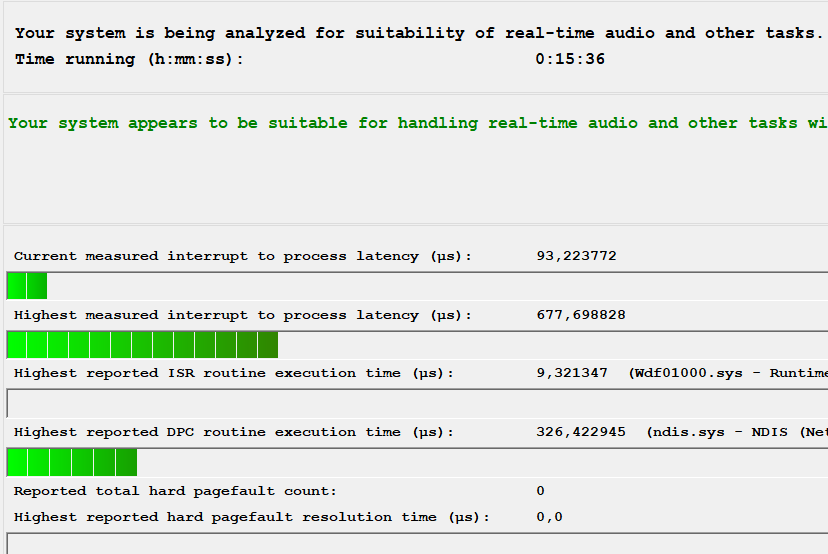Screen dimensions: 828x554
Task: Click 'Reported total hard pagefault count' label
Action: point(175,491)
